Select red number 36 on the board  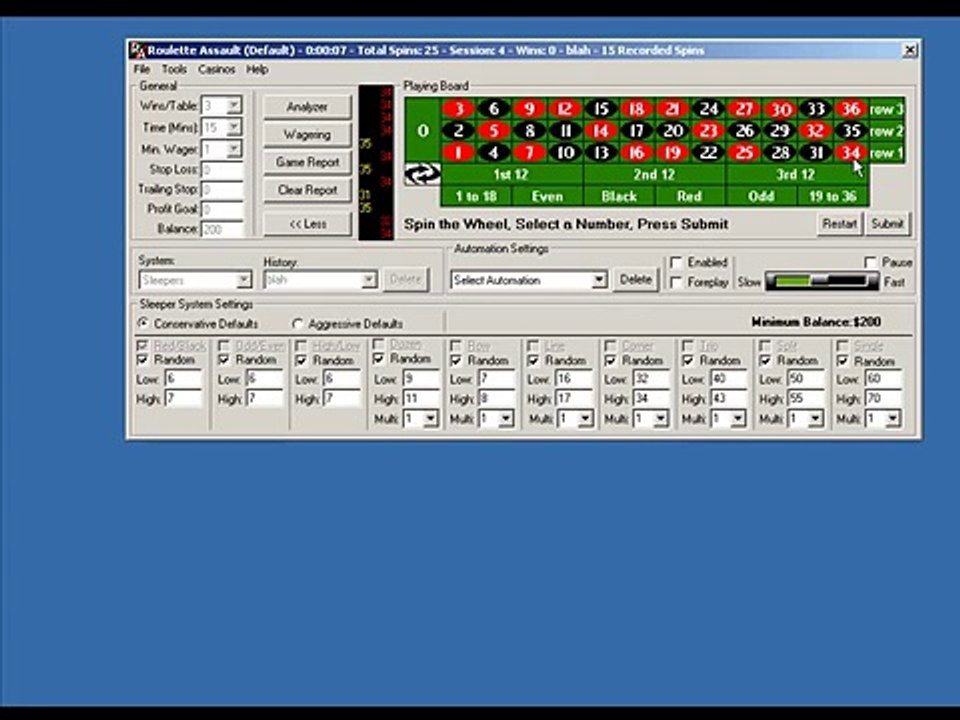pos(850,109)
